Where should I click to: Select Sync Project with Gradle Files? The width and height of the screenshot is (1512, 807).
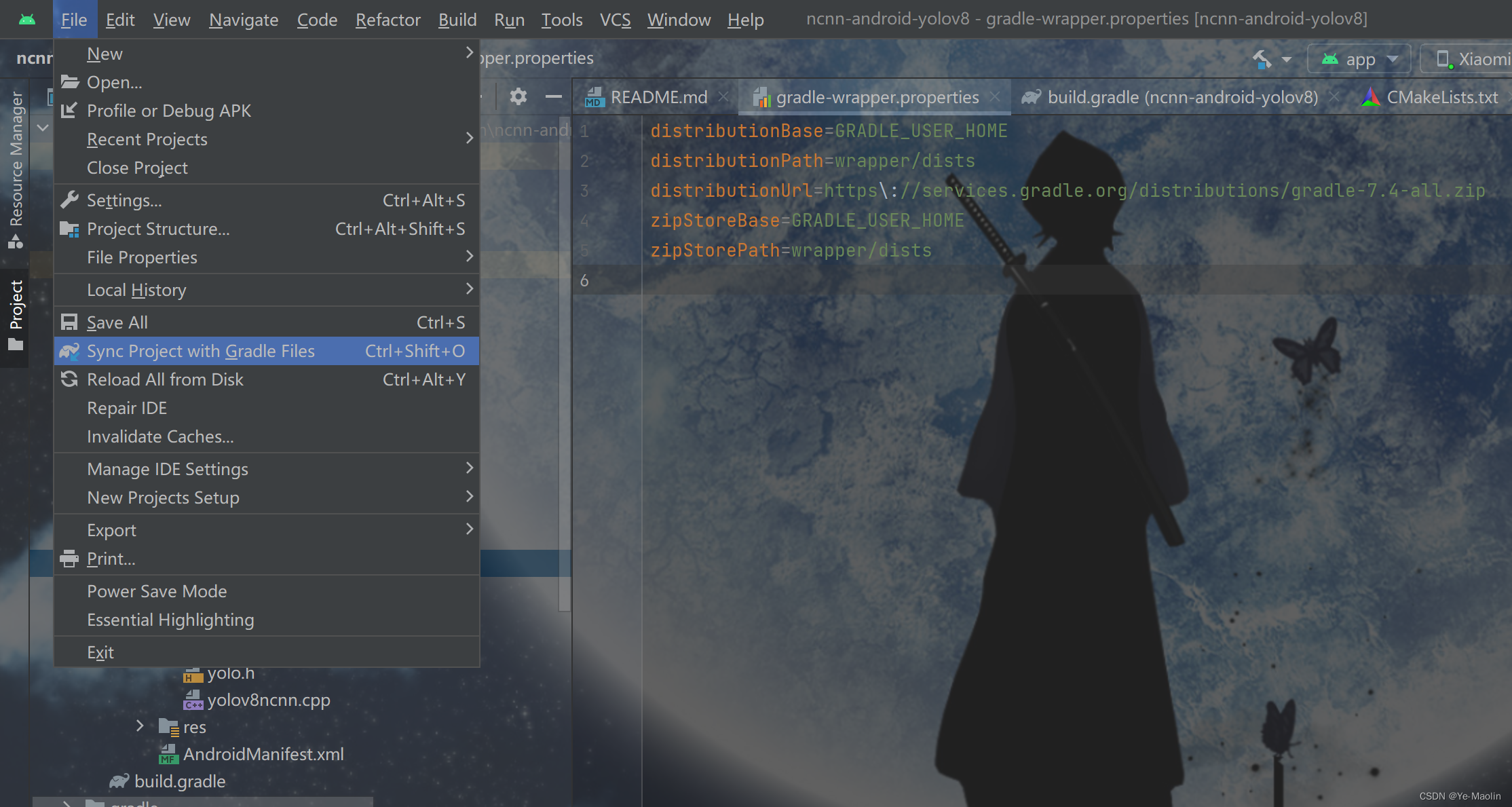tap(266, 351)
